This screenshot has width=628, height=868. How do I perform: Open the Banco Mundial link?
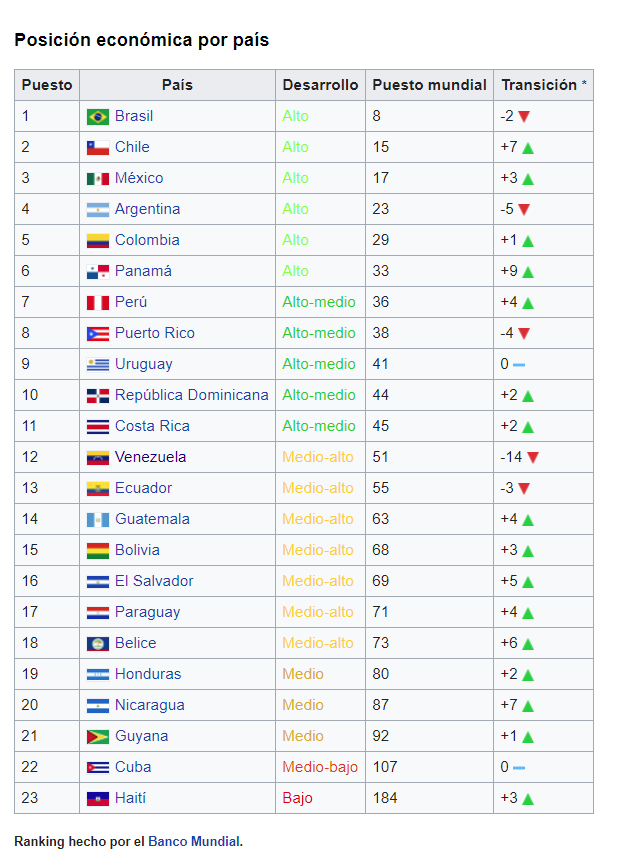[194, 841]
